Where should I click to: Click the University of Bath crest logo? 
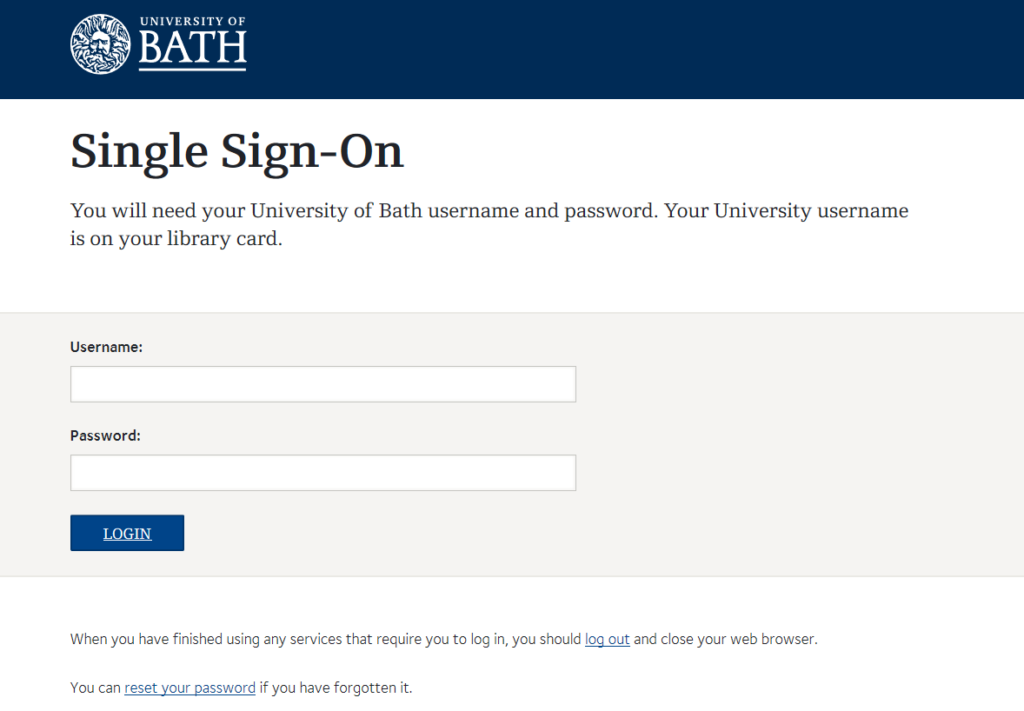[101, 44]
